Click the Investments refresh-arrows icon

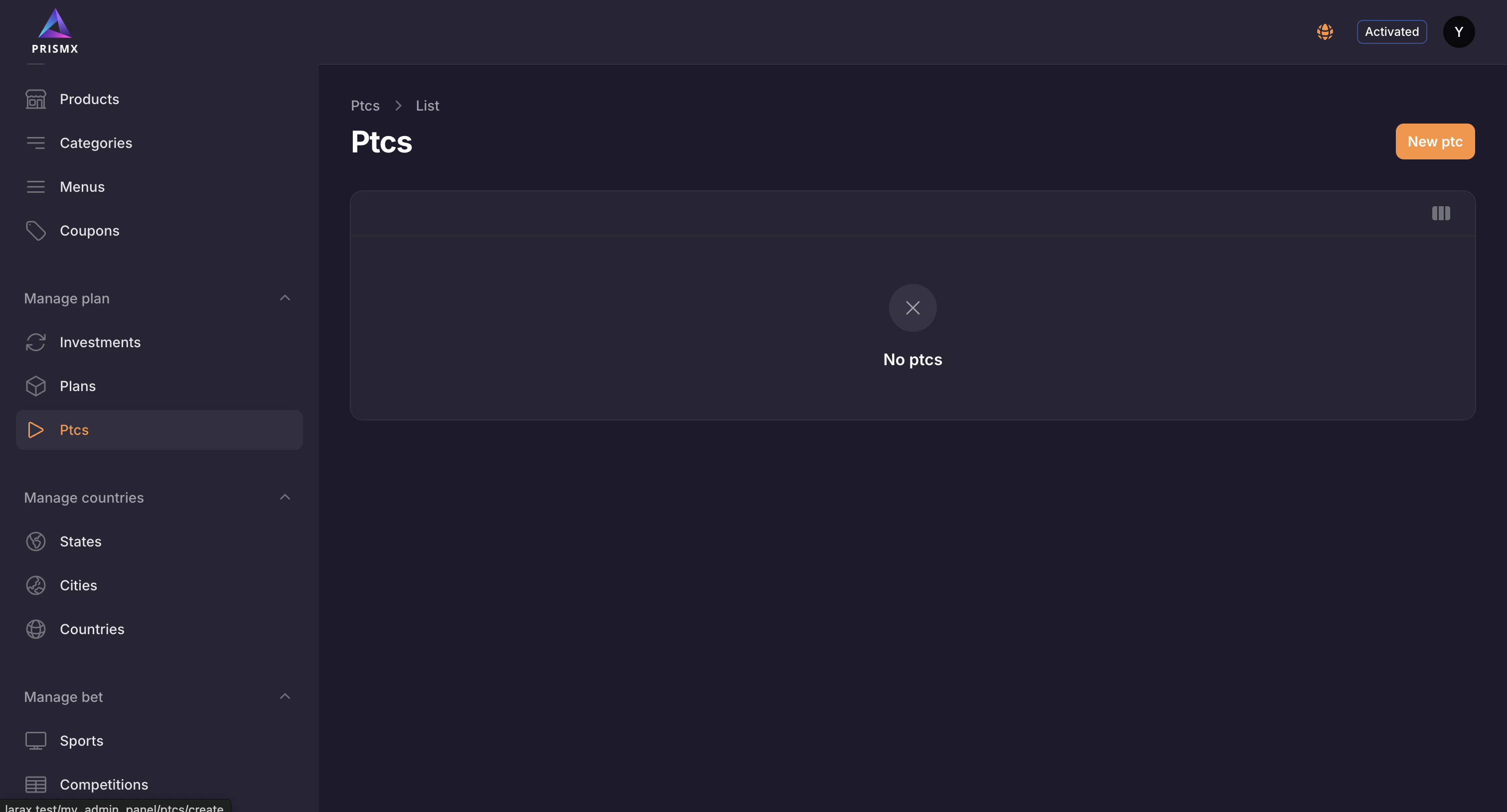tap(36, 343)
